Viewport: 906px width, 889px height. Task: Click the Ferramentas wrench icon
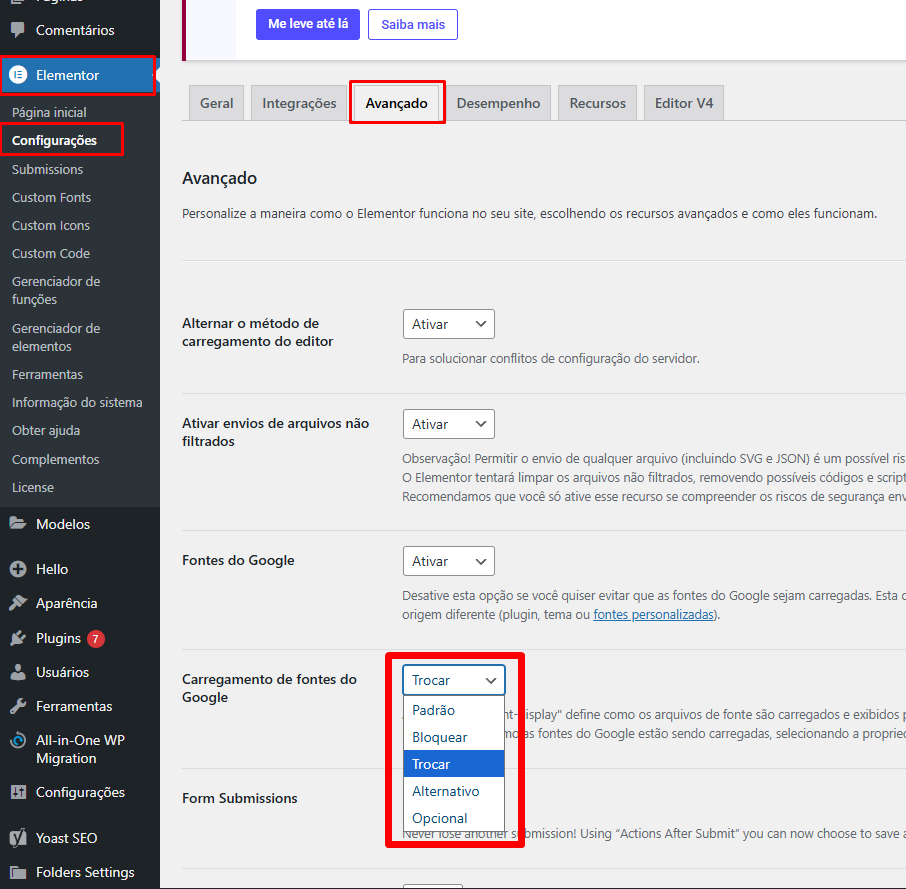[x=18, y=706]
